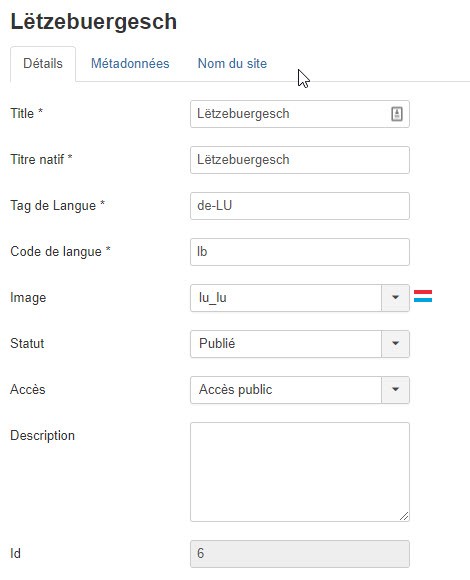The height and width of the screenshot is (580, 470).
Task: Edit the Tag de Langue field
Action: pyautogui.click(x=300, y=206)
